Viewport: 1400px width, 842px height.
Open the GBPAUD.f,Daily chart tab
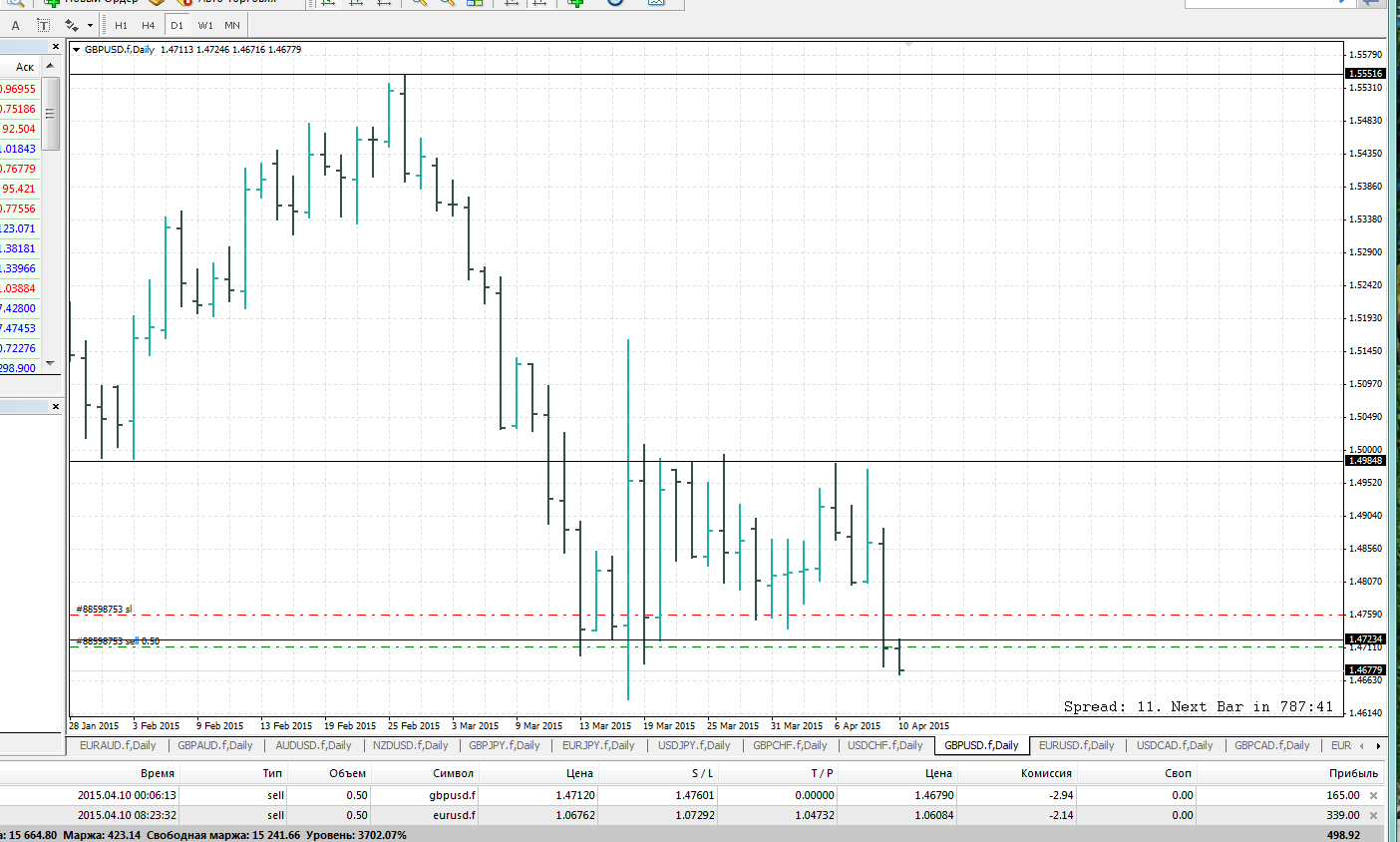(215, 745)
